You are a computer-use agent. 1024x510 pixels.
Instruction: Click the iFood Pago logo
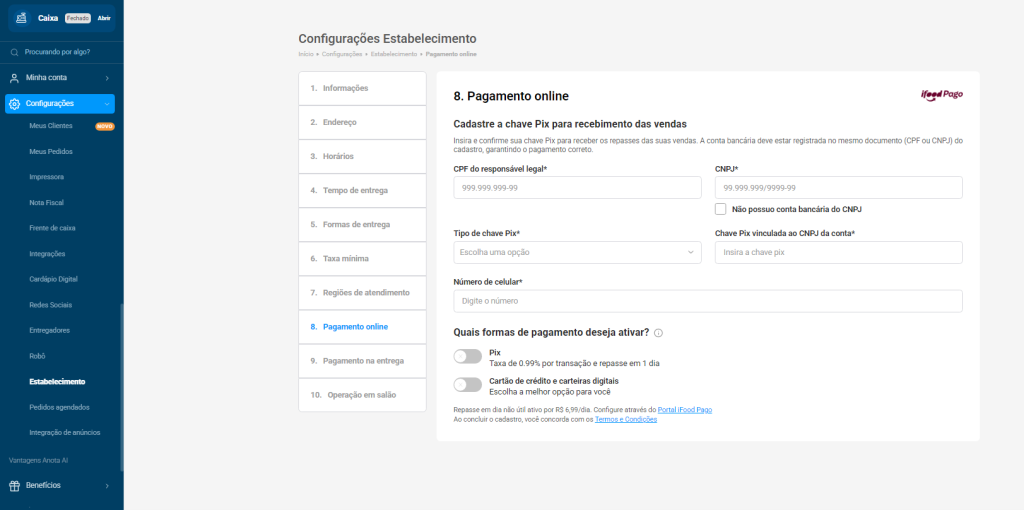click(x=941, y=95)
